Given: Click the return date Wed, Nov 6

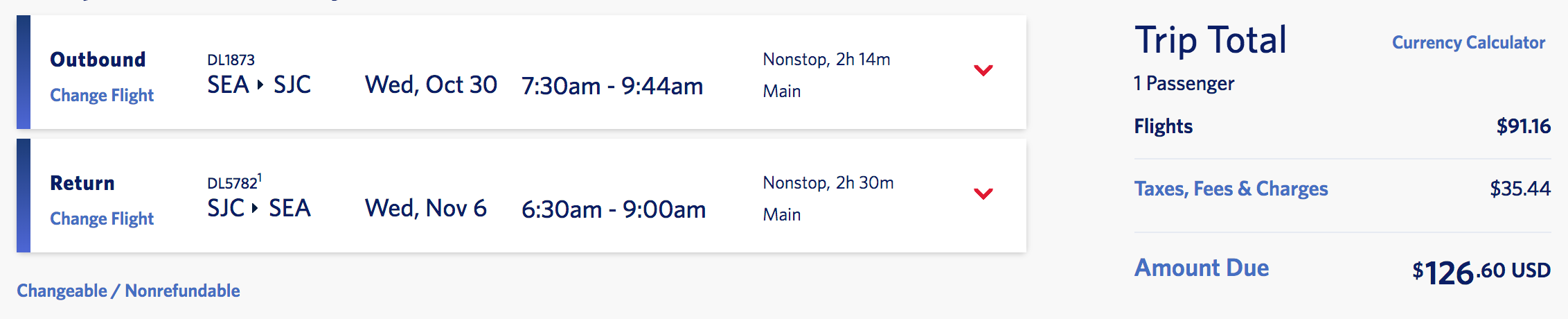Looking at the screenshot, I should coord(425,208).
